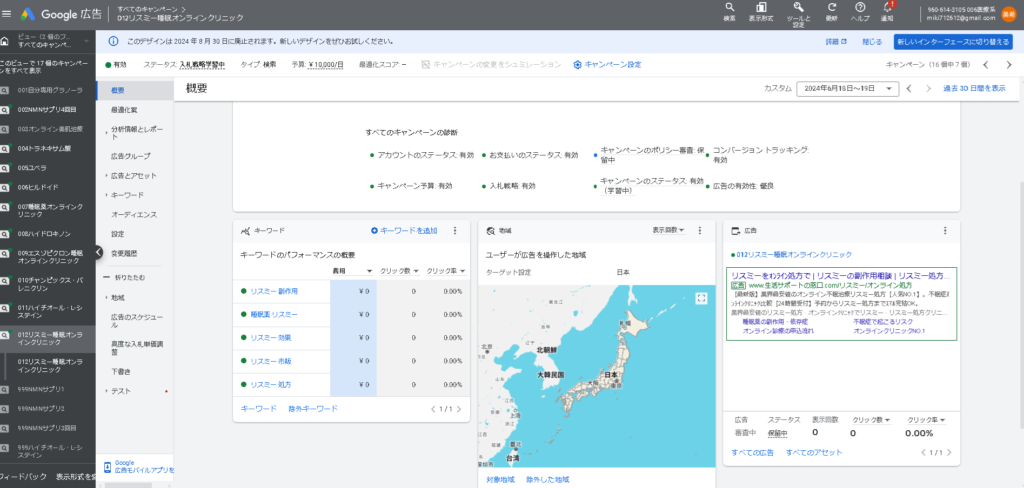Go to next page in ad card
This screenshot has height=488, width=1024.
949,452
